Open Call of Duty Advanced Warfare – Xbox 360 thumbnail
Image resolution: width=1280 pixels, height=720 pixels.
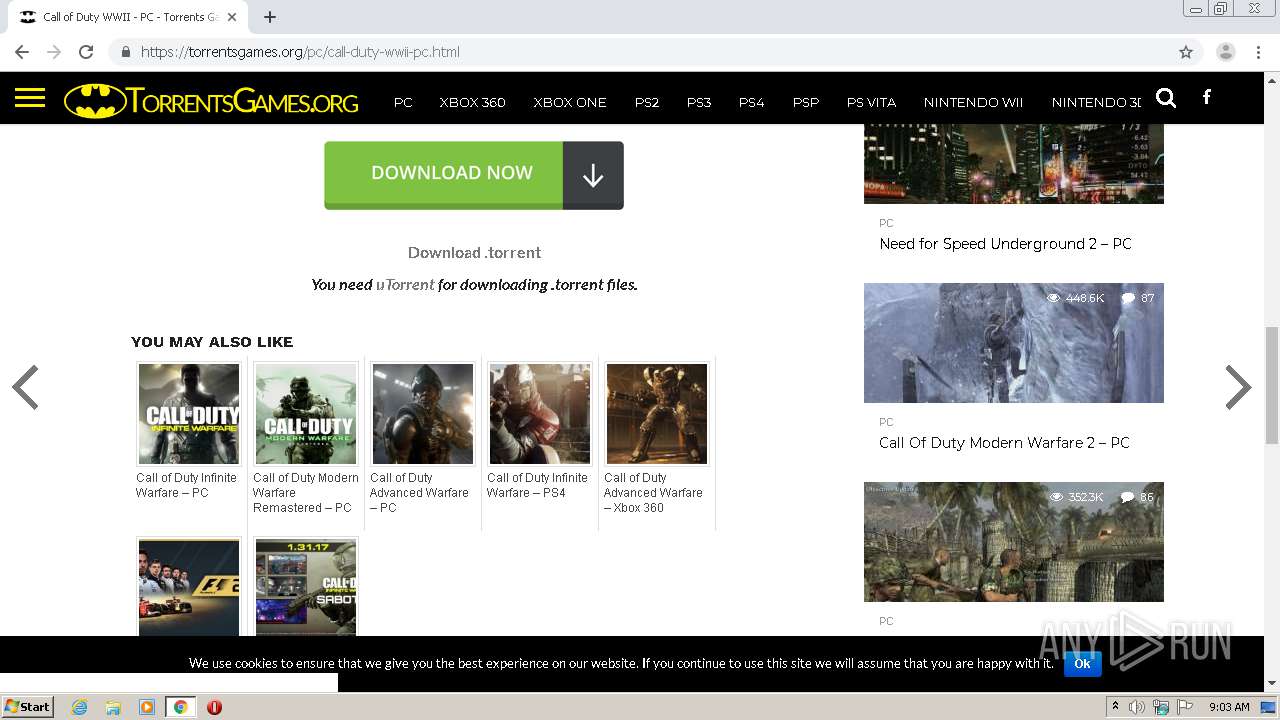coord(657,414)
